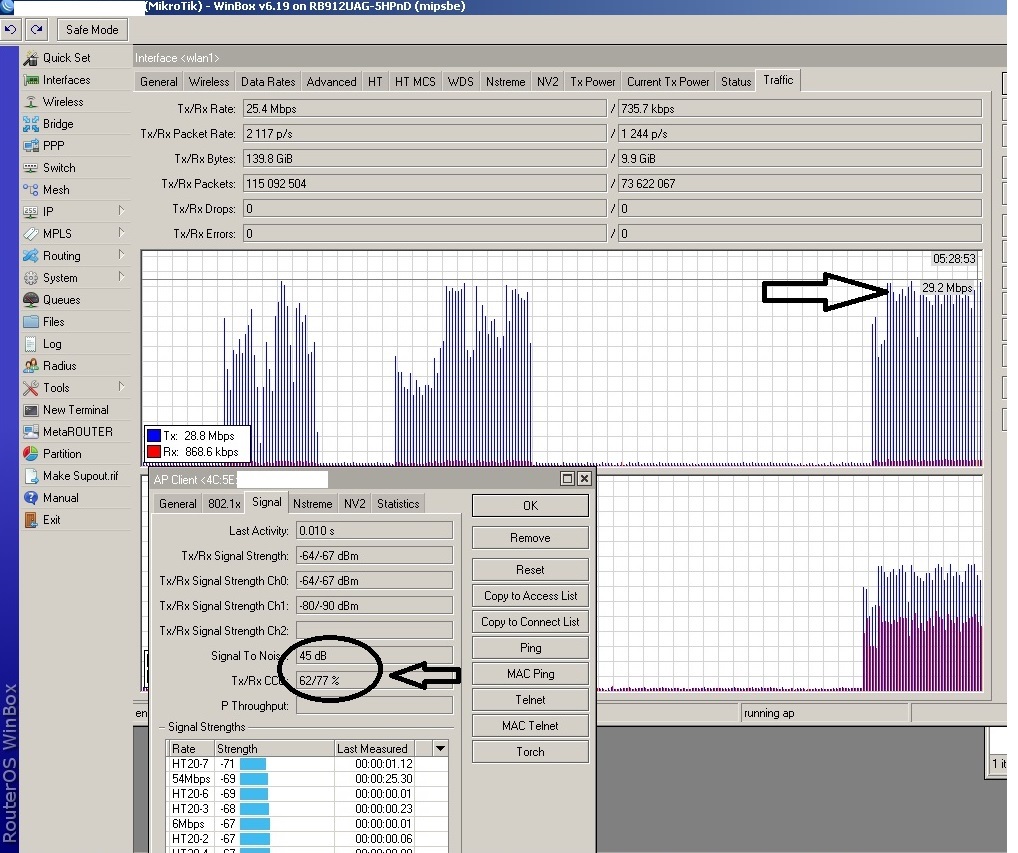Image resolution: width=1018 pixels, height=853 pixels.
Task: Open the Routing menu icon
Action: 31,256
